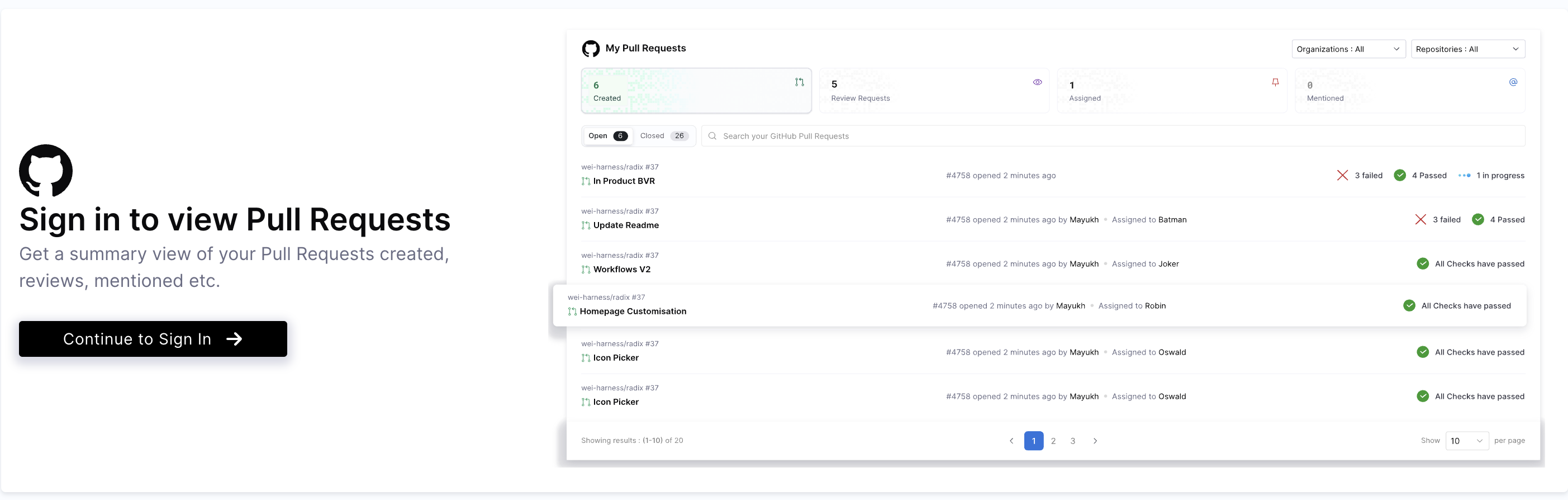Open the Organizations: All dropdown
This screenshot has height=500, width=1568.
(x=1348, y=49)
